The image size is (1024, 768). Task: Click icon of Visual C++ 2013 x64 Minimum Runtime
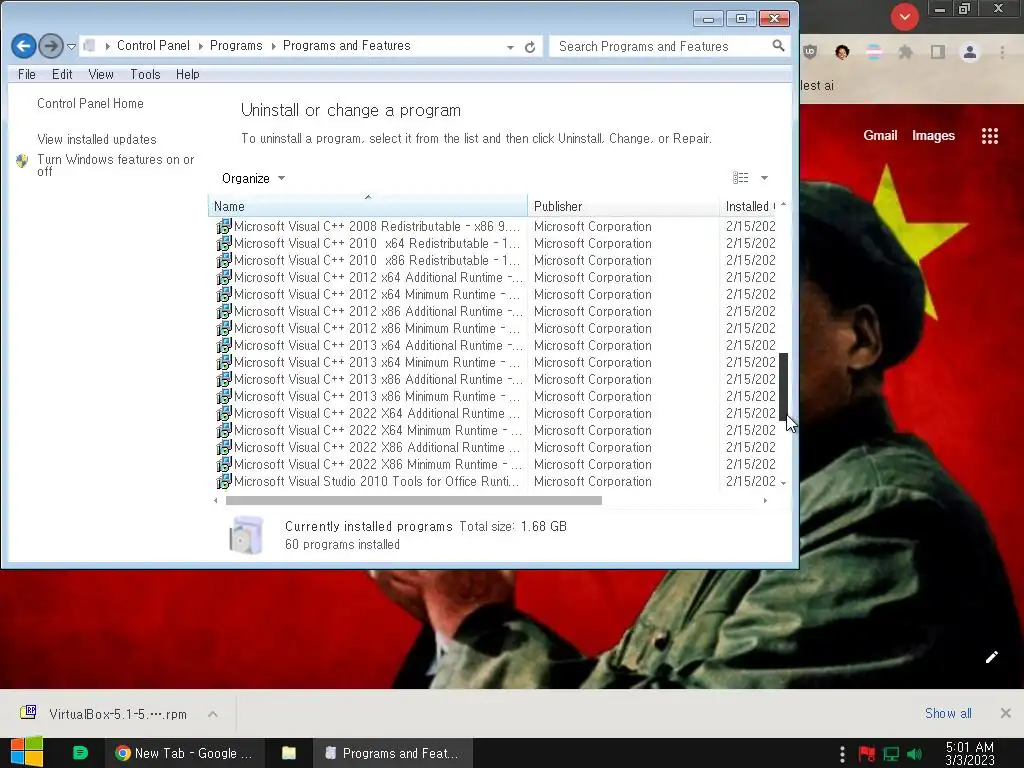[x=224, y=362]
